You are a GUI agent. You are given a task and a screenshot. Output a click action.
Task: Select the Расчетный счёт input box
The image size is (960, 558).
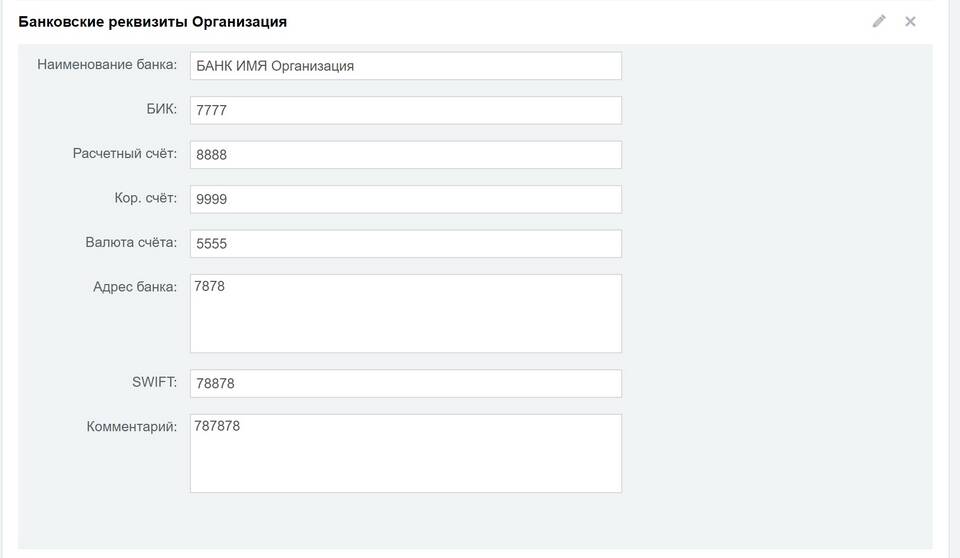tap(405, 155)
